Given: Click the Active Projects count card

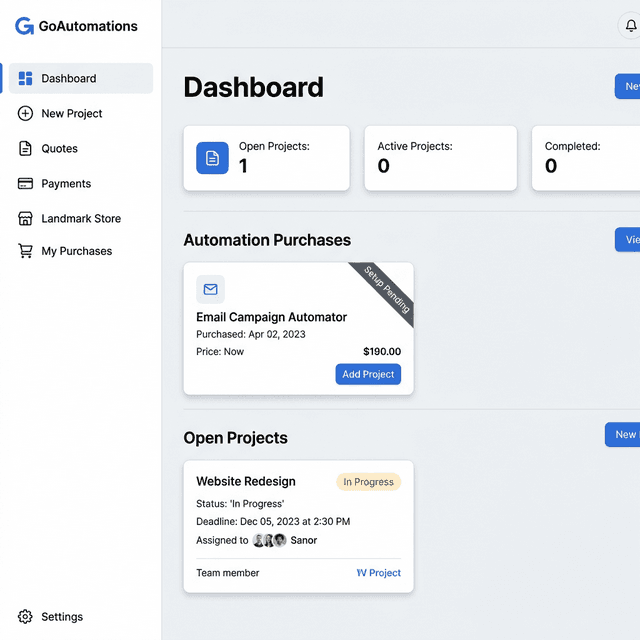Looking at the screenshot, I should [441, 158].
